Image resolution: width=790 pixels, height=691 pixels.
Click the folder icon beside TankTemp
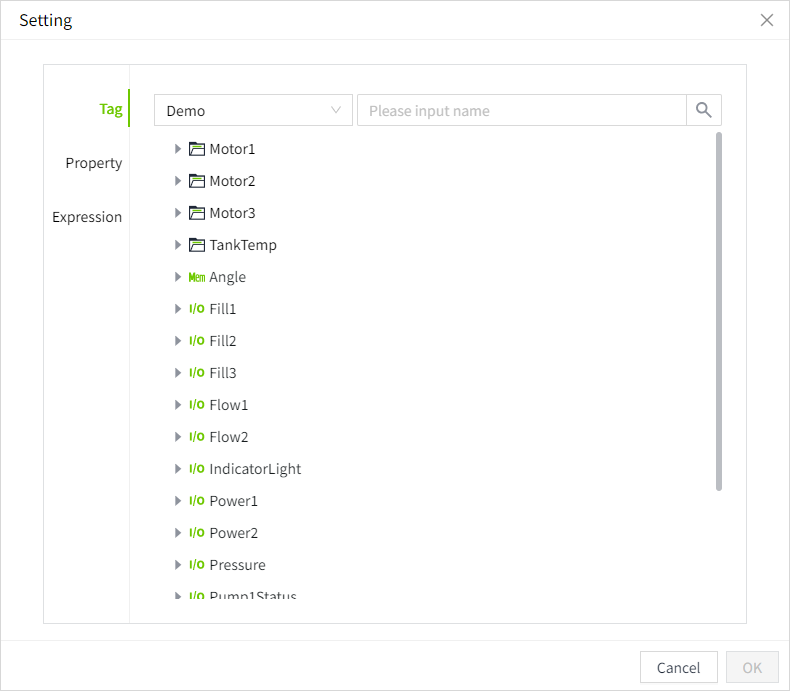pos(196,245)
